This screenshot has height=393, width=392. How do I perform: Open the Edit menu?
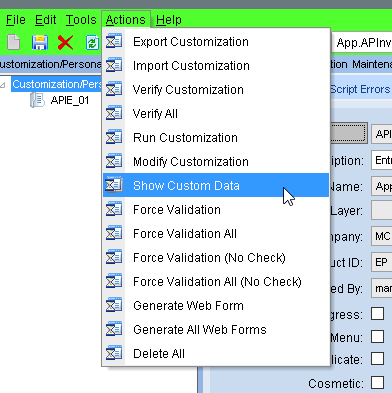pyautogui.click(x=46, y=20)
